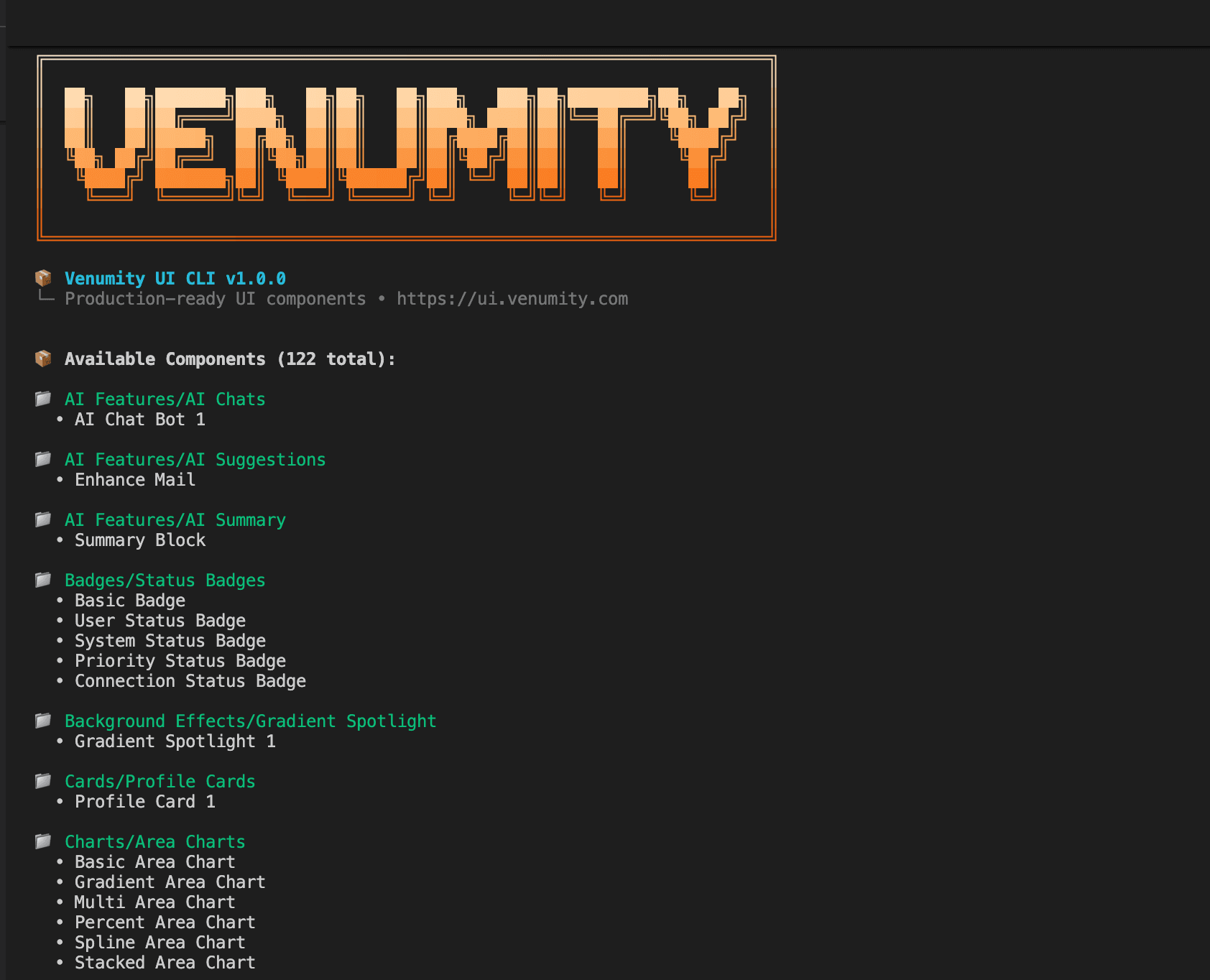Select the 'AI Chat Bot 1' entry
This screenshot has height=980, width=1210.
point(140,420)
